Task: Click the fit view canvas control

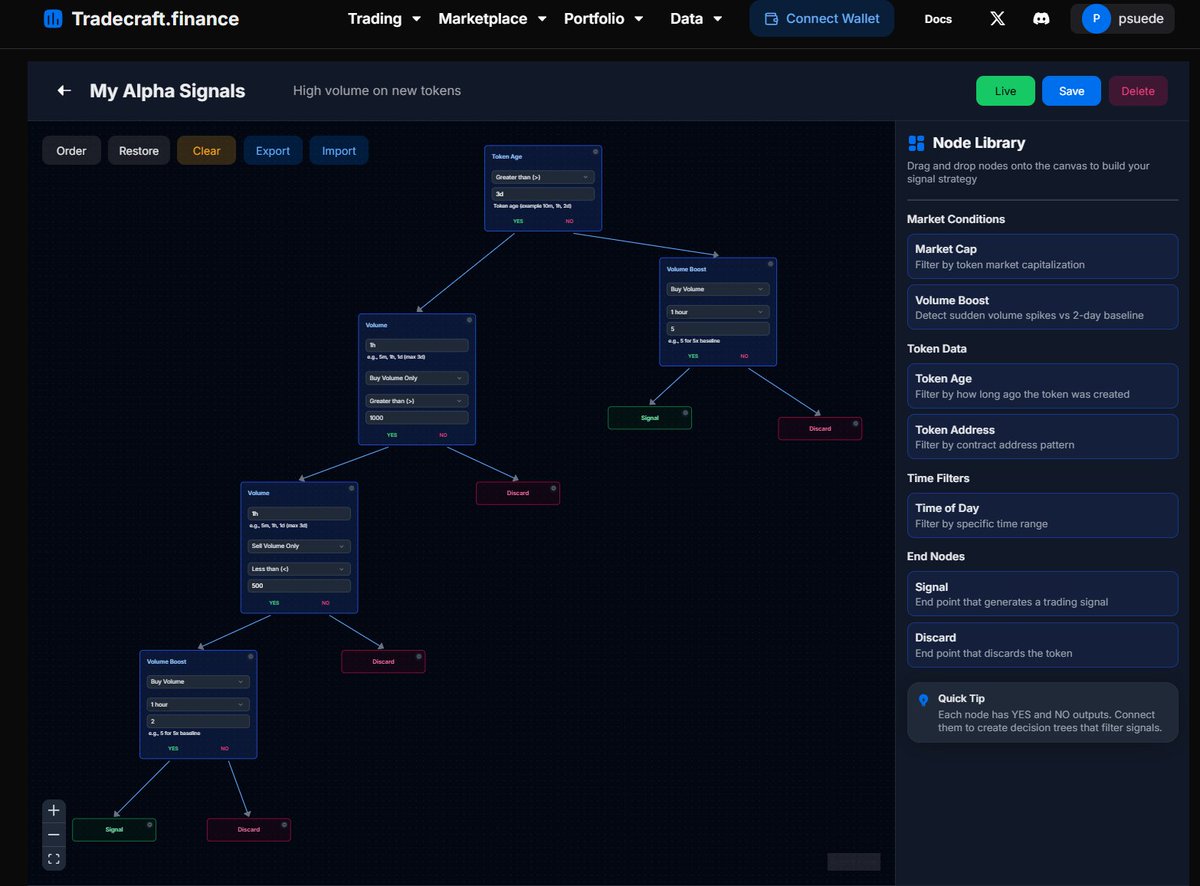Action: click(54, 859)
